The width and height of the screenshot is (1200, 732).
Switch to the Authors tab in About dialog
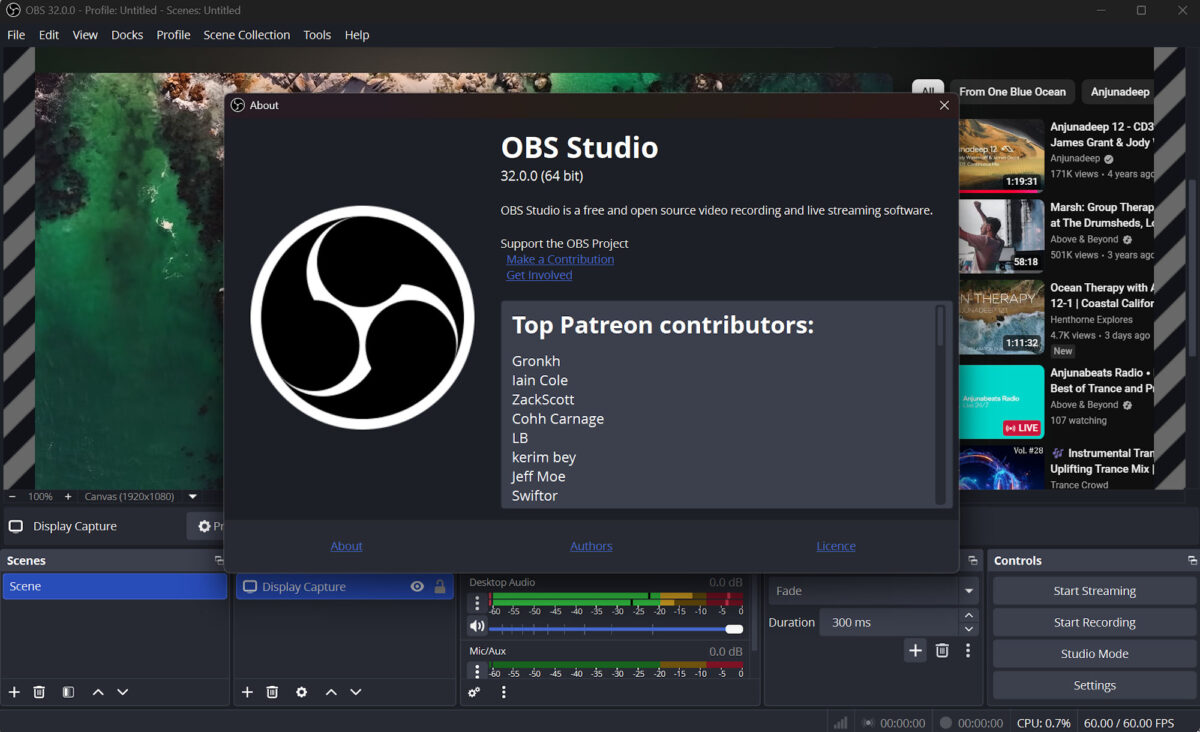(591, 545)
